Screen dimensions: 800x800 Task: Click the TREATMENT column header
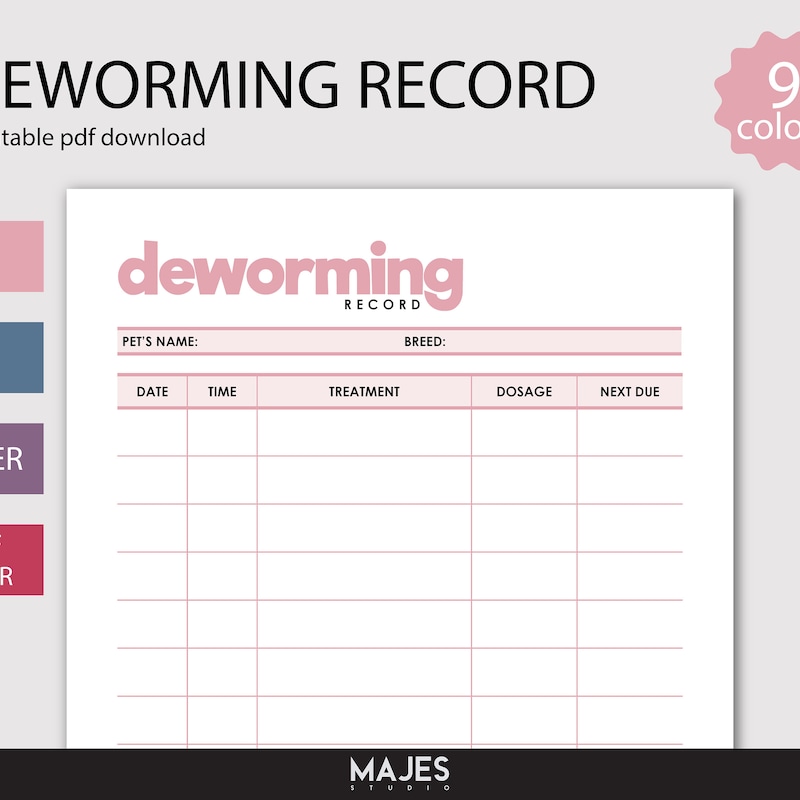[364, 391]
